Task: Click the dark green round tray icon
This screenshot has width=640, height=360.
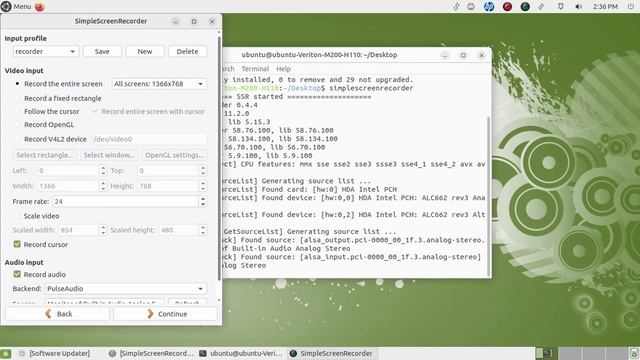Action: point(525,7)
